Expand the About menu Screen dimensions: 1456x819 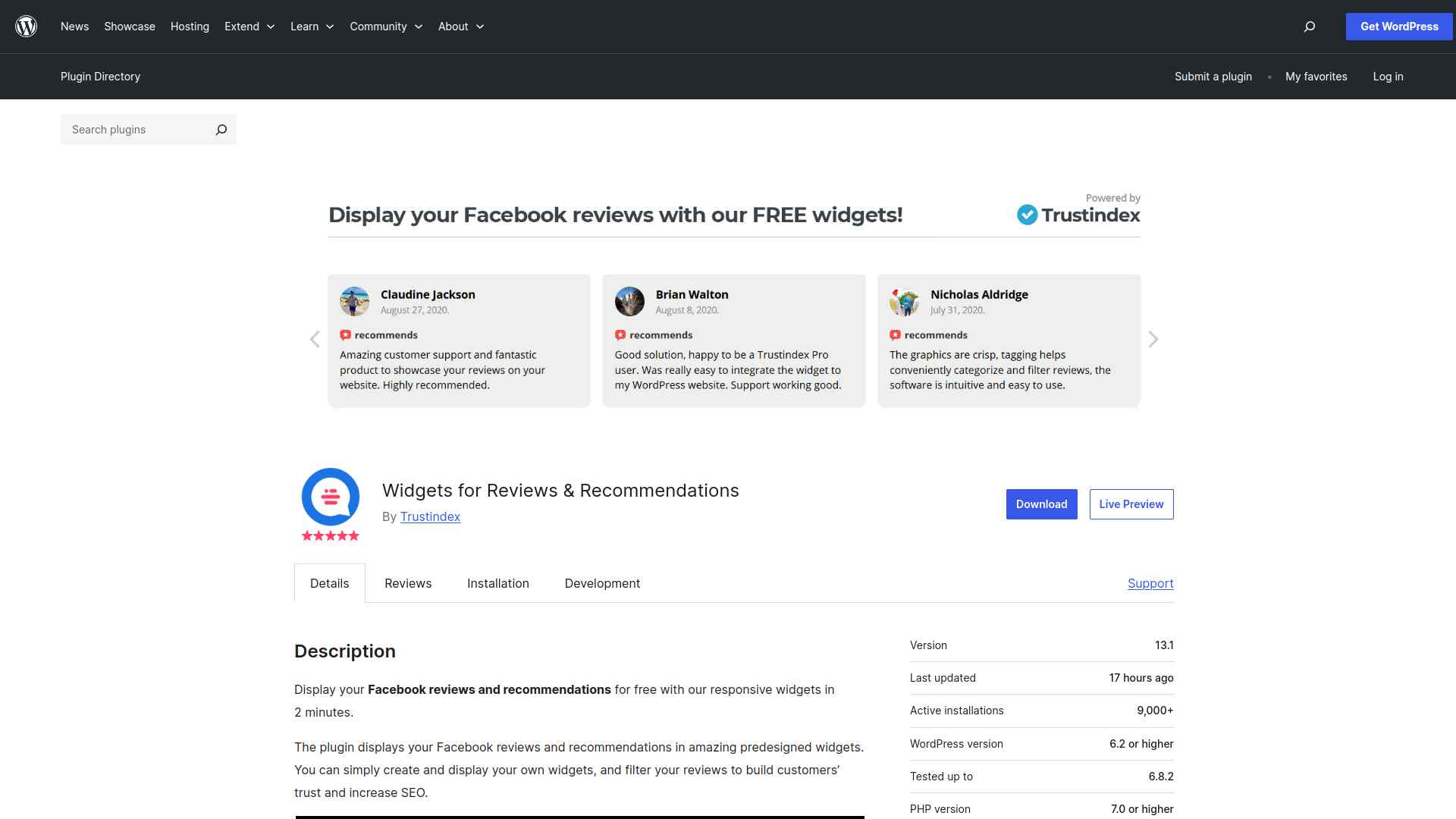point(461,27)
